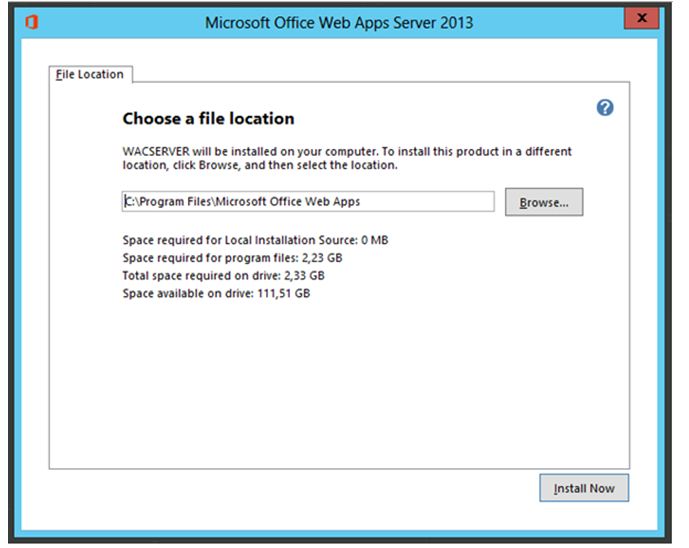Viewport: 689px width, 548px height.
Task: Click 'Total space required on drive: 2,33 GB'
Action: 224,276
